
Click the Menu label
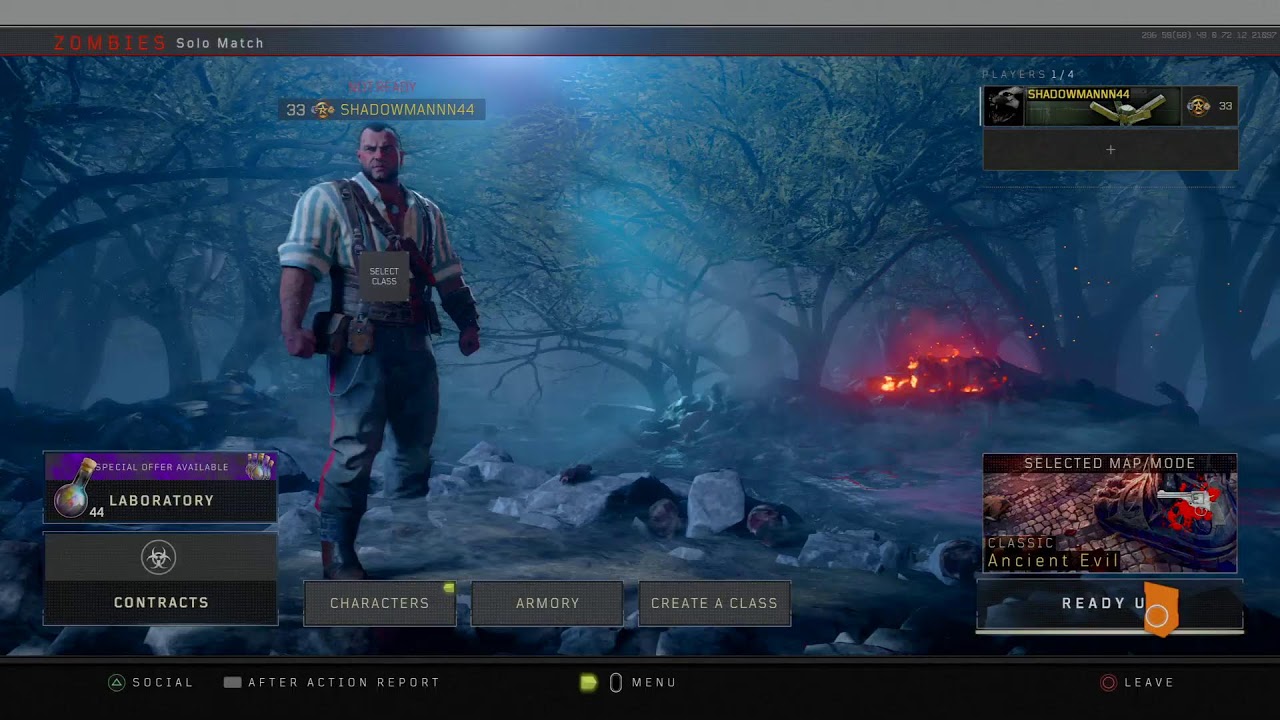(x=654, y=682)
